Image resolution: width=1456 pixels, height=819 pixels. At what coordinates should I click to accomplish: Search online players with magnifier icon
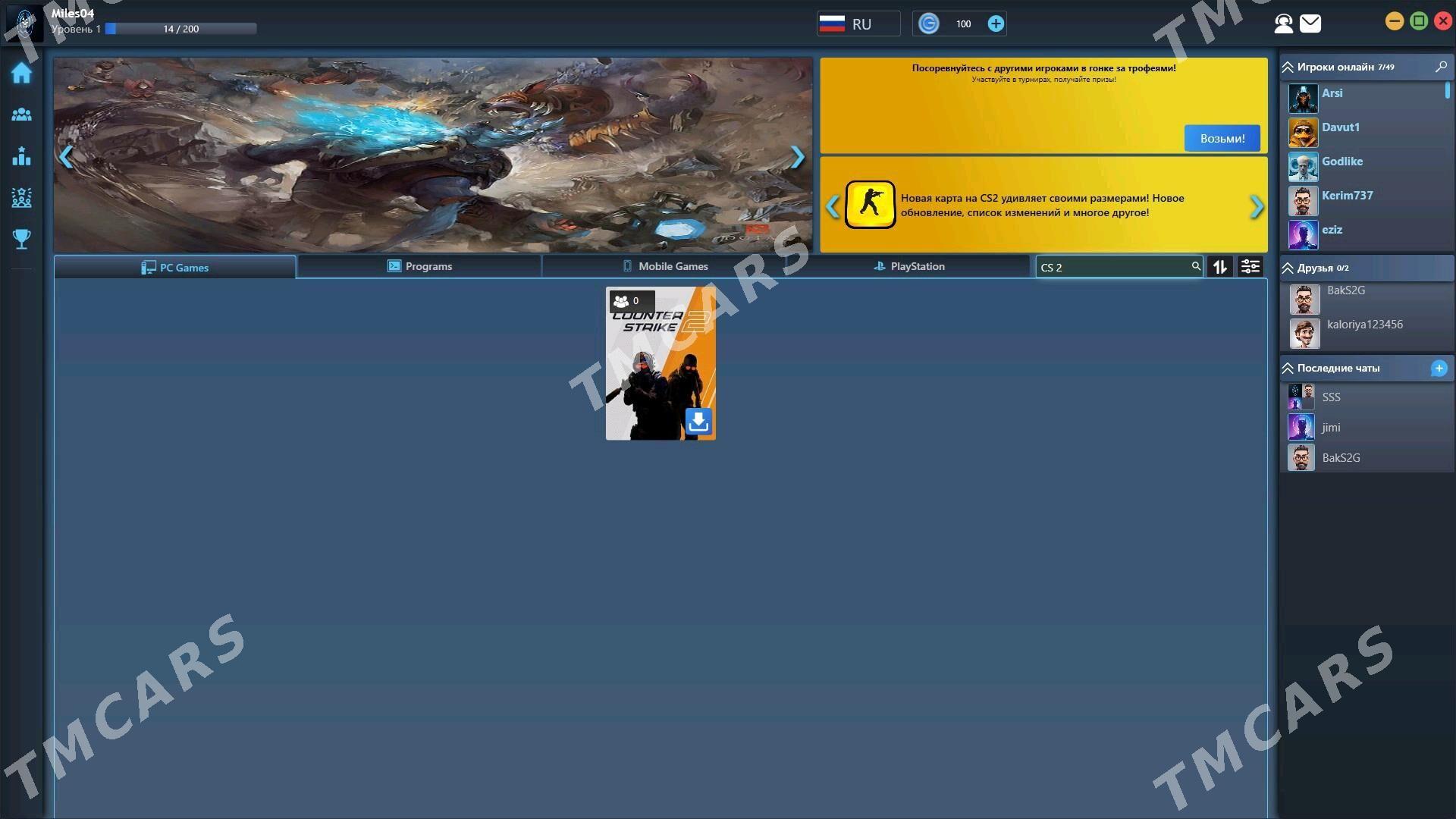click(1441, 67)
